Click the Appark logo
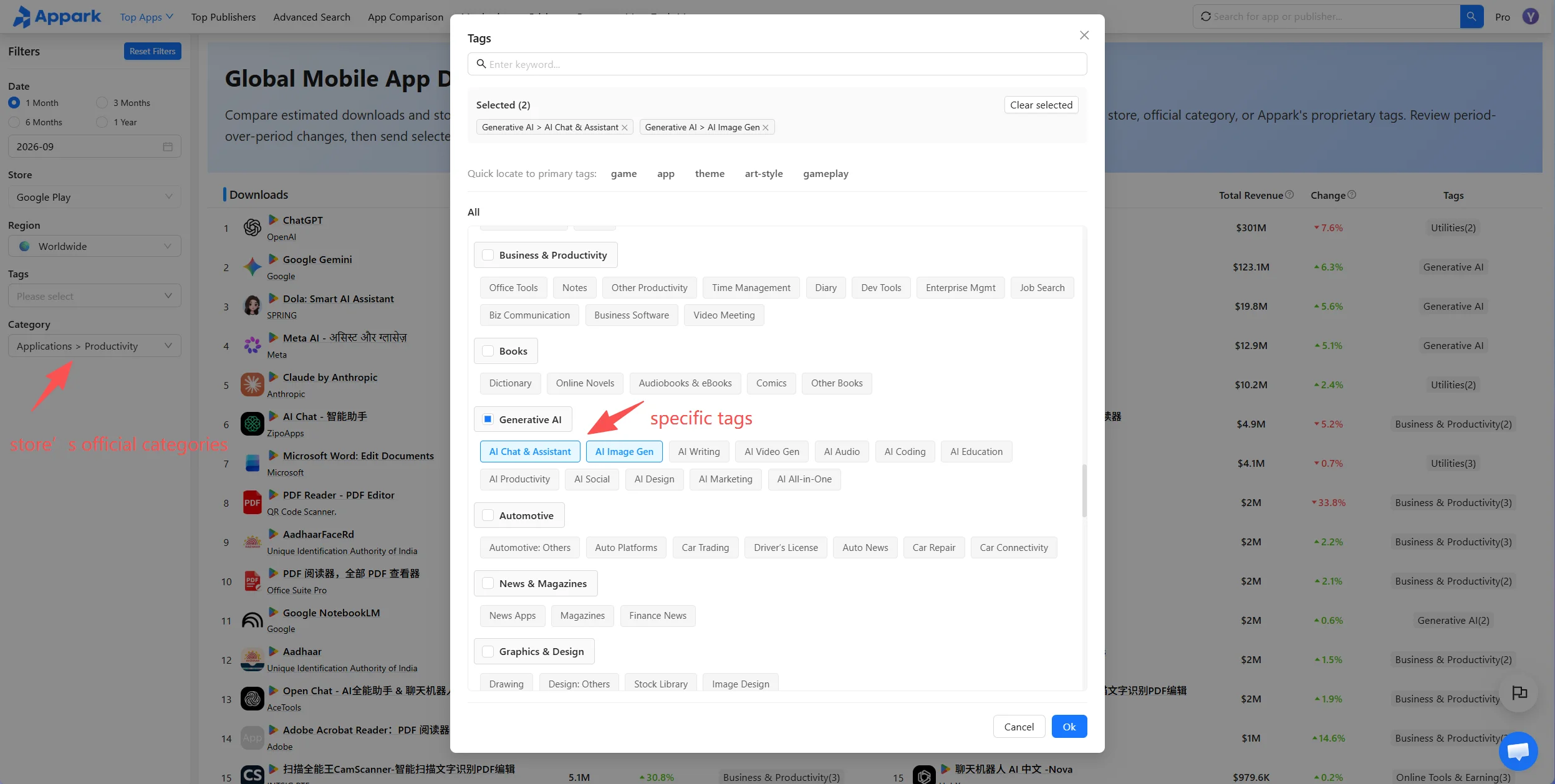The height and width of the screenshot is (784, 1555). point(57,17)
